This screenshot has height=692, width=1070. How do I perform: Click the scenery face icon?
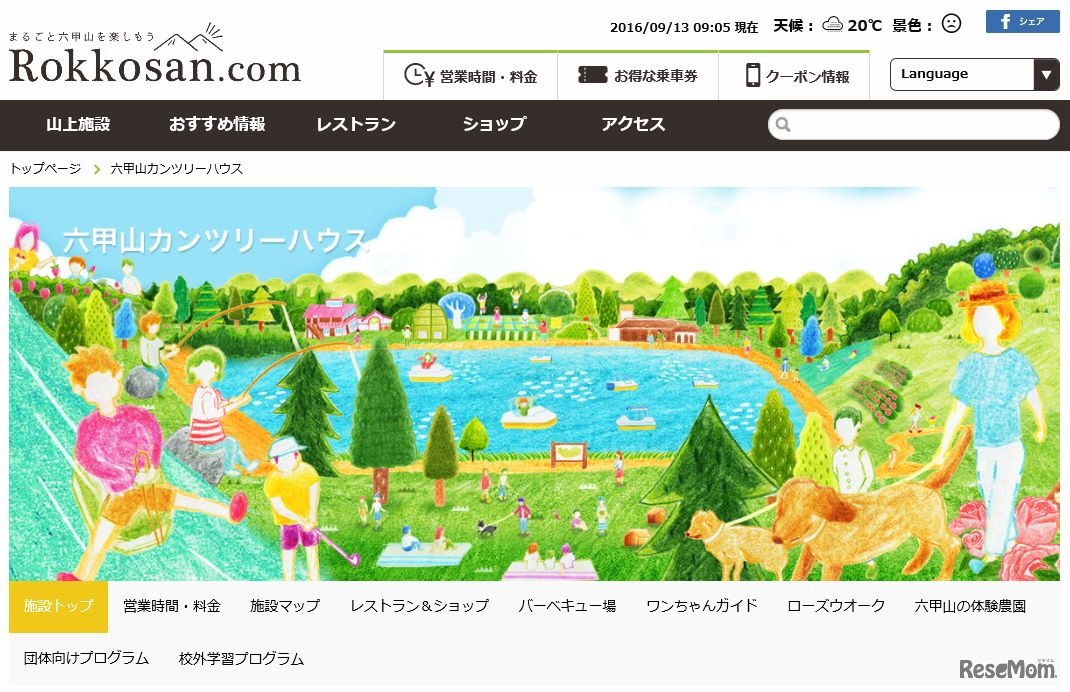pyautogui.click(x=951, y=24)
